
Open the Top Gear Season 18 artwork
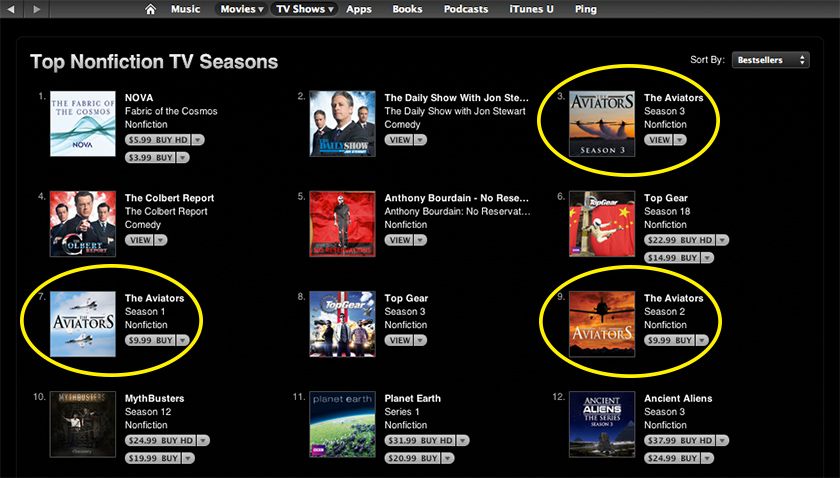602,224
